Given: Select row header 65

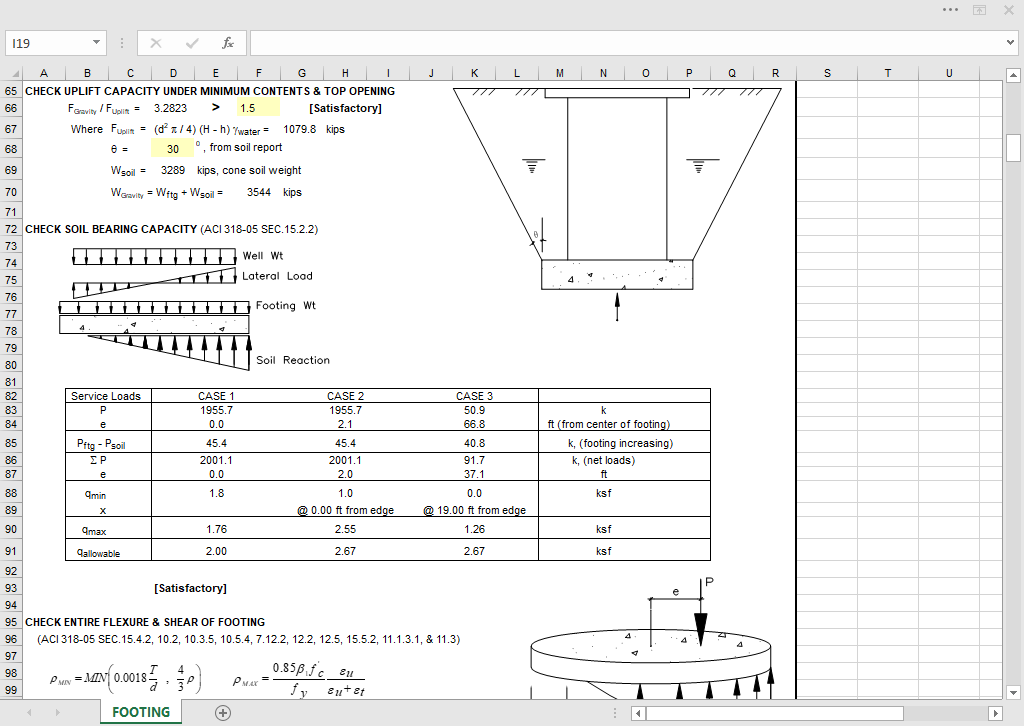Looking at the screenshot, I should pos(11,91).
